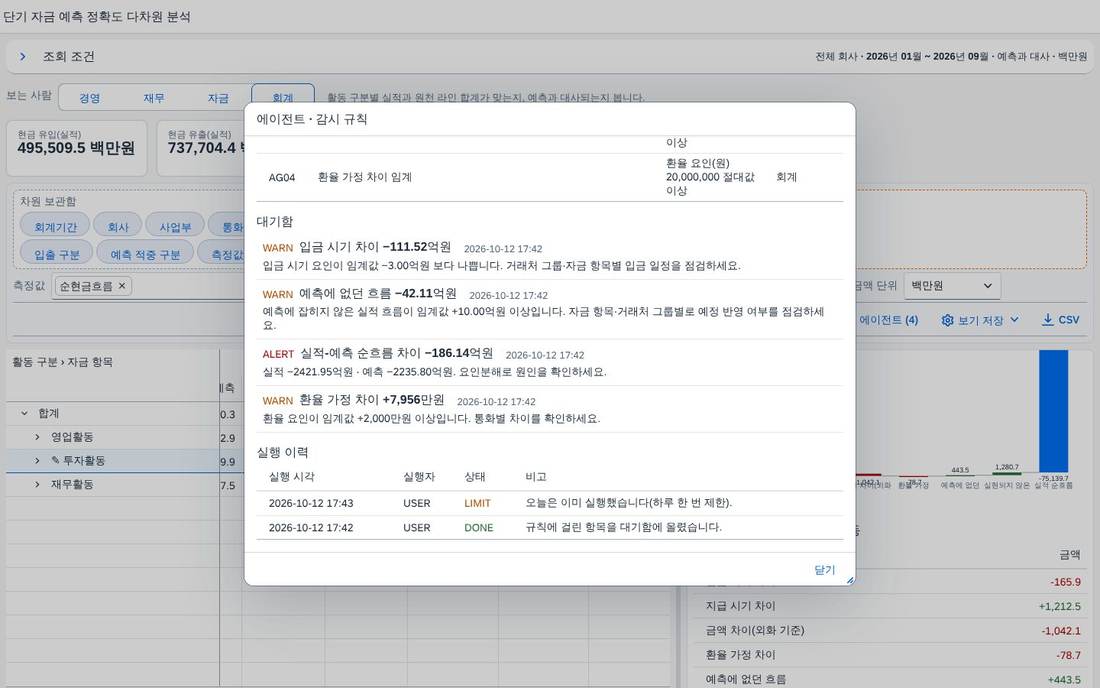Viewport: 1100px width, 688px height.
Task: Click the 사업부 dimension chip
Action: (x=175, y=227)
